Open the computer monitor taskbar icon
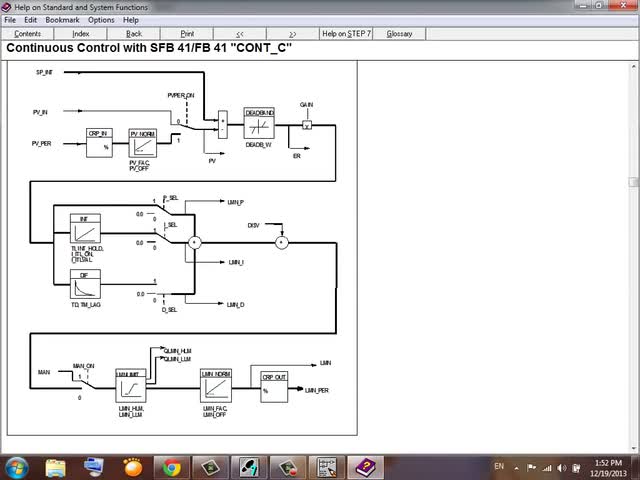Image resolution: width=640 pixels, height=480 pixels. tap(93, 468)
